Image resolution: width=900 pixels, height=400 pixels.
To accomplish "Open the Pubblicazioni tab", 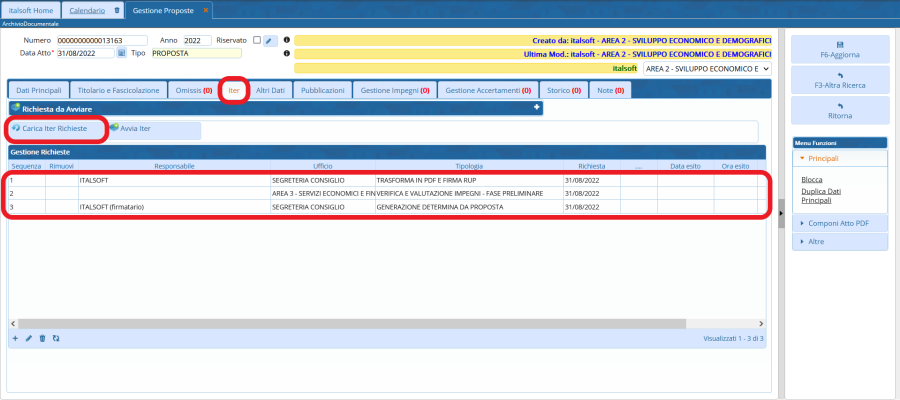I will pos(322,90).
